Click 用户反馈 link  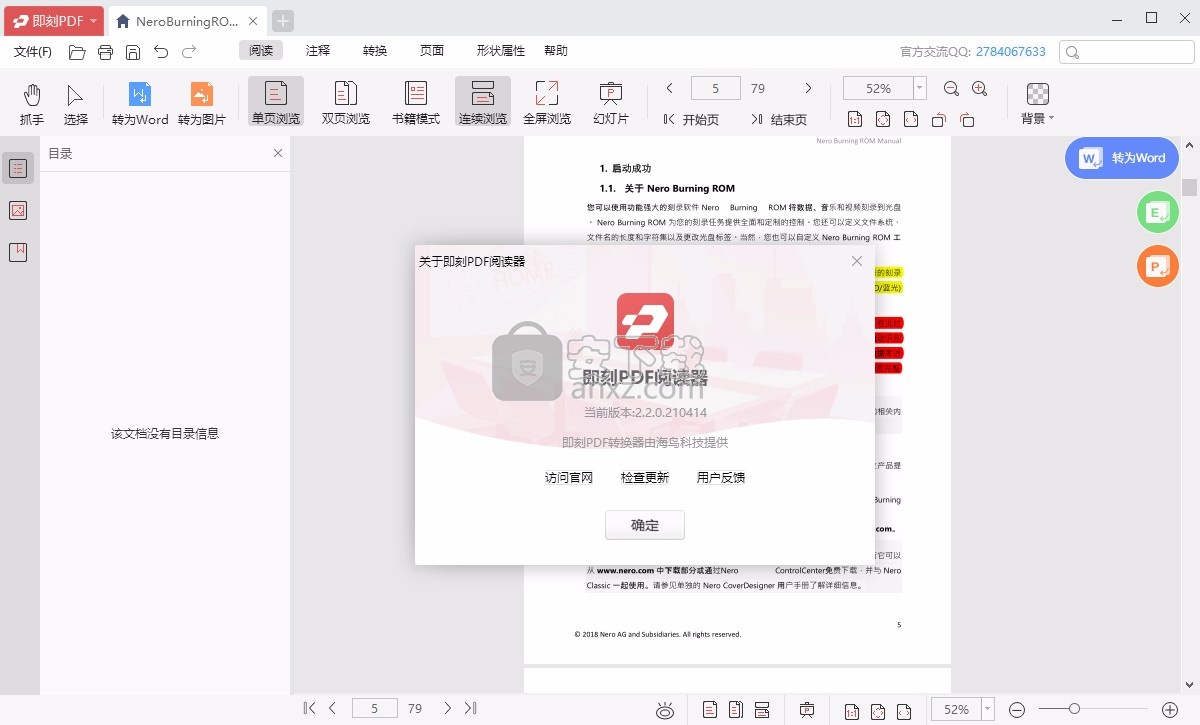coord(721,478)
